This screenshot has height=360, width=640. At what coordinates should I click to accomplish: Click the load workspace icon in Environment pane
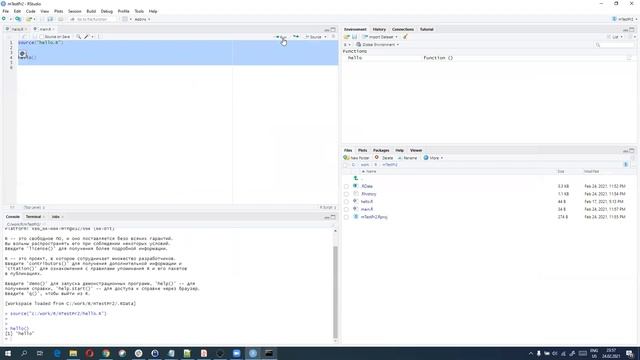(347, 37)
